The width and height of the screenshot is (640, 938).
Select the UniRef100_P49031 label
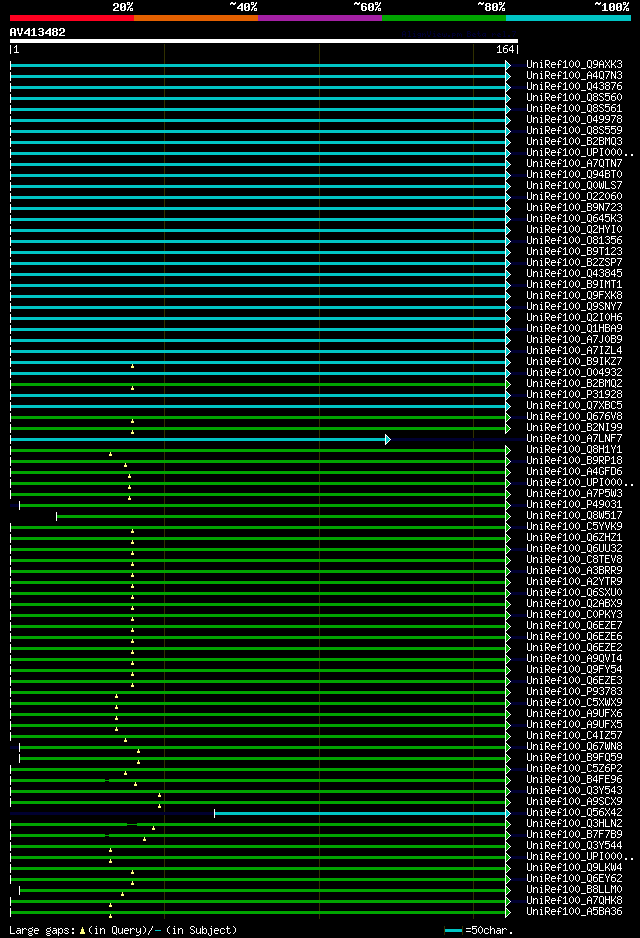(574, 504)
